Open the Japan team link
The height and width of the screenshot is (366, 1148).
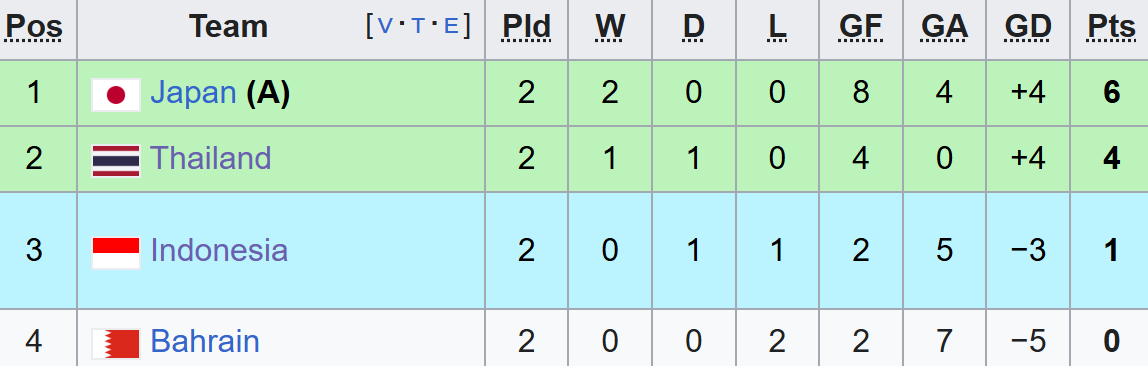[x=193, y=93]
